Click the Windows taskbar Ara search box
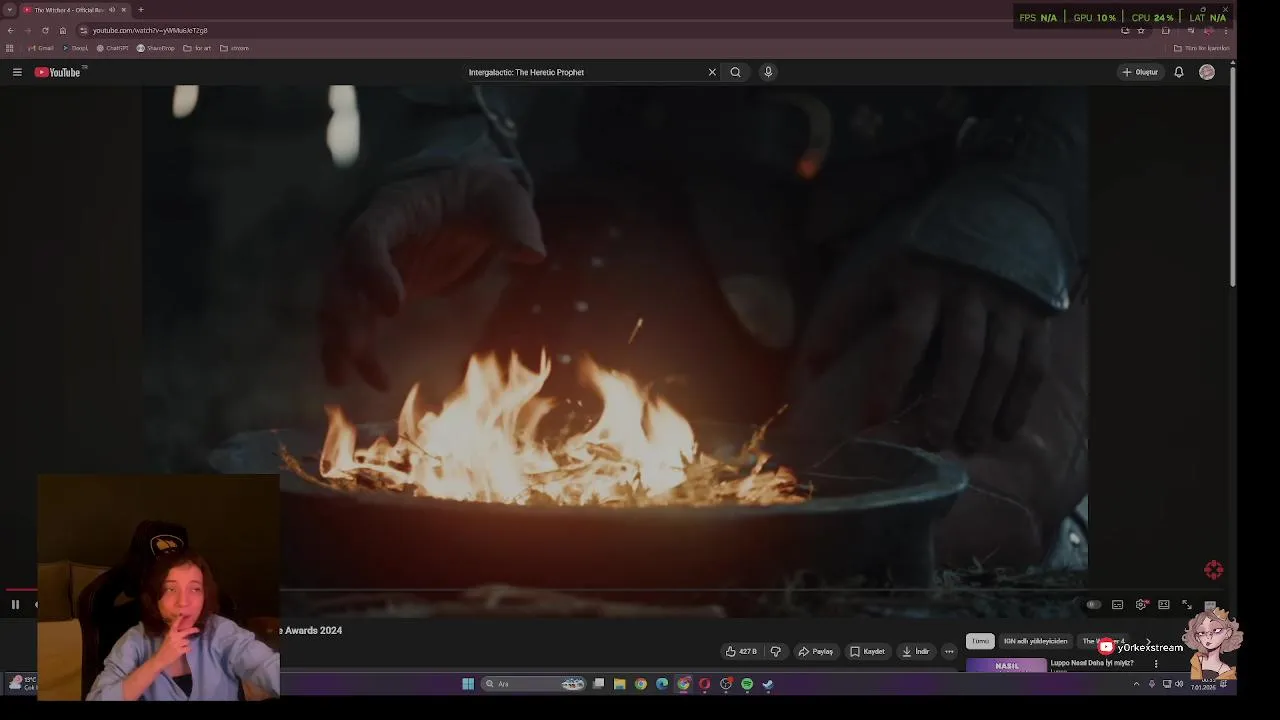Screen dimensions: 1280x720 [533, 684]
